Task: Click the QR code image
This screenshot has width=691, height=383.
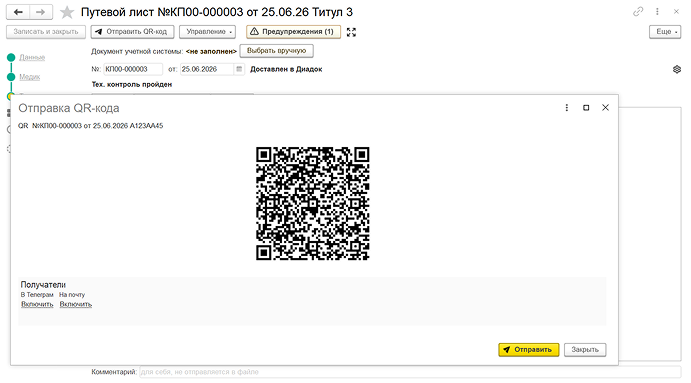Action: point(312,203)
